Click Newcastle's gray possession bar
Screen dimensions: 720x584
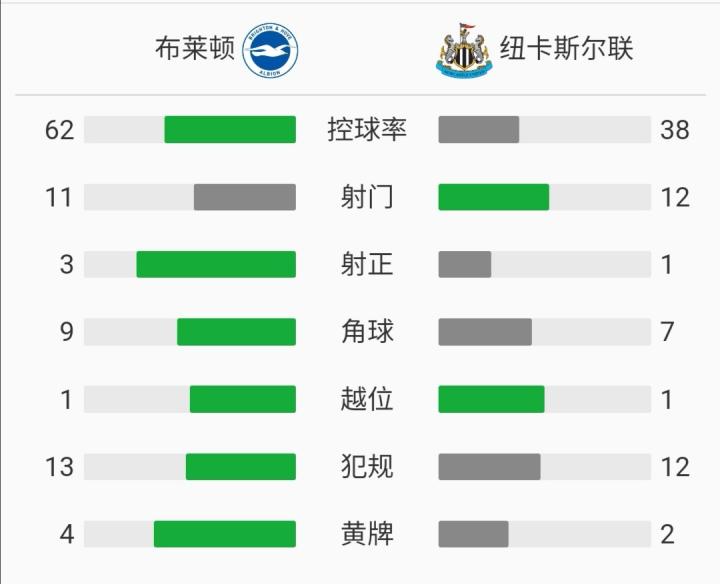pos(478,130)
